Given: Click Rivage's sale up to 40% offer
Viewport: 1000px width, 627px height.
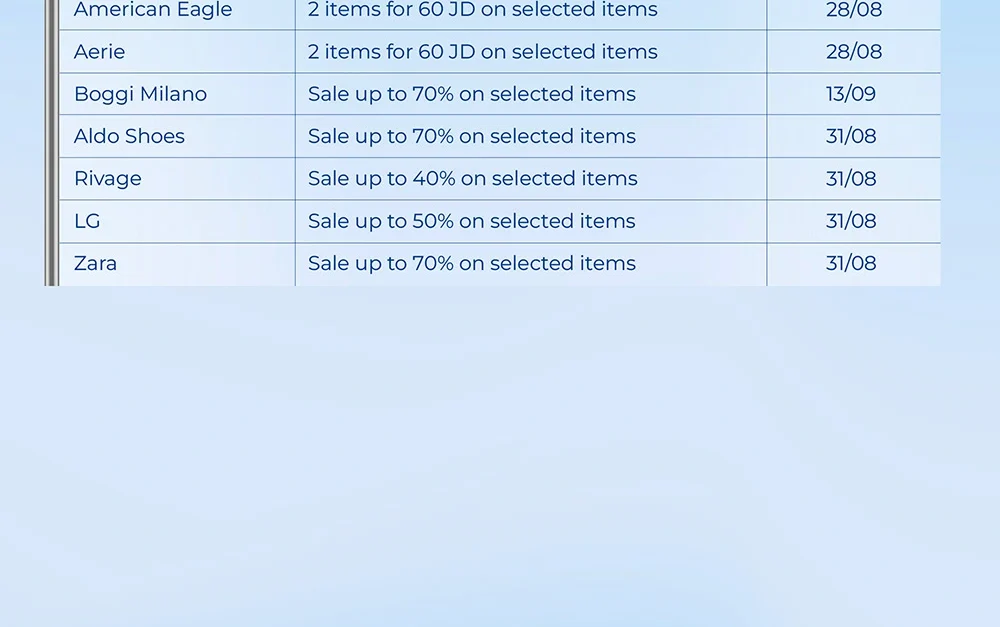Looking at the screenshot, I should pyautogui.click(x=473, y=179).
